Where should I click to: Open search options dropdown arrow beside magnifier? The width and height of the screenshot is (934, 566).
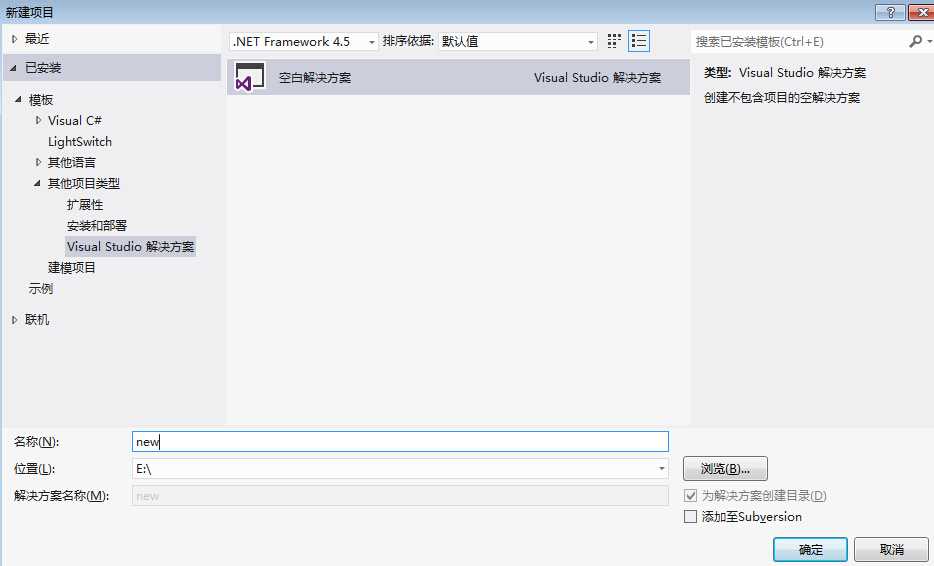929,41
